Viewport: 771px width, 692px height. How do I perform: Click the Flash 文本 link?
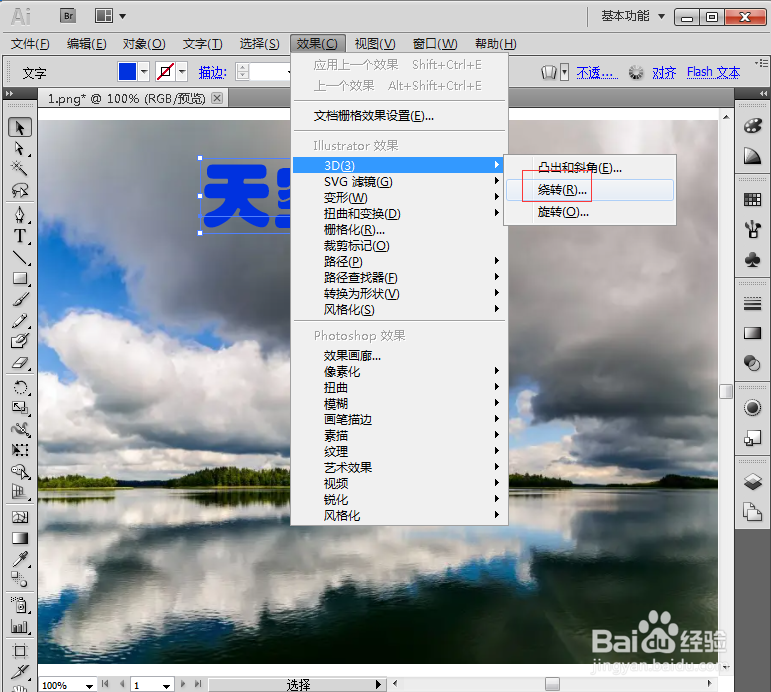click(713, 72)
